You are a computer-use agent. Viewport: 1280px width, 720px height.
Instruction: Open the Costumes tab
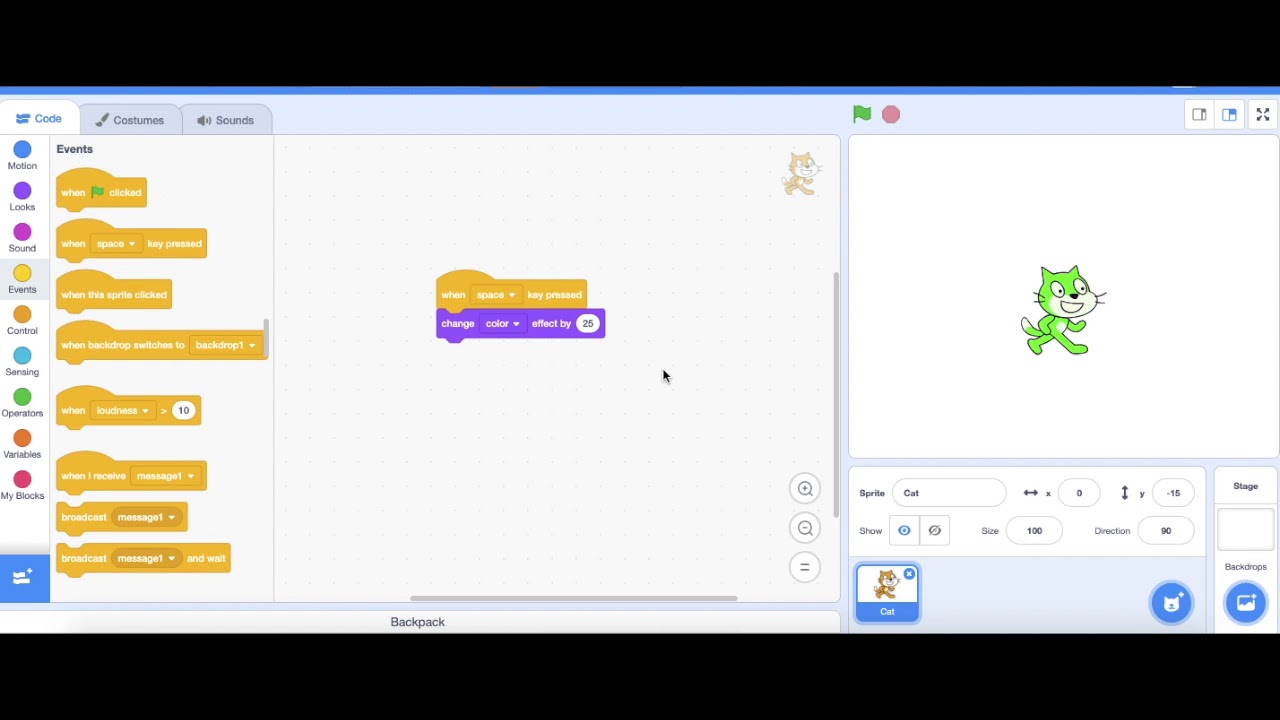click(x=130, y=120)
